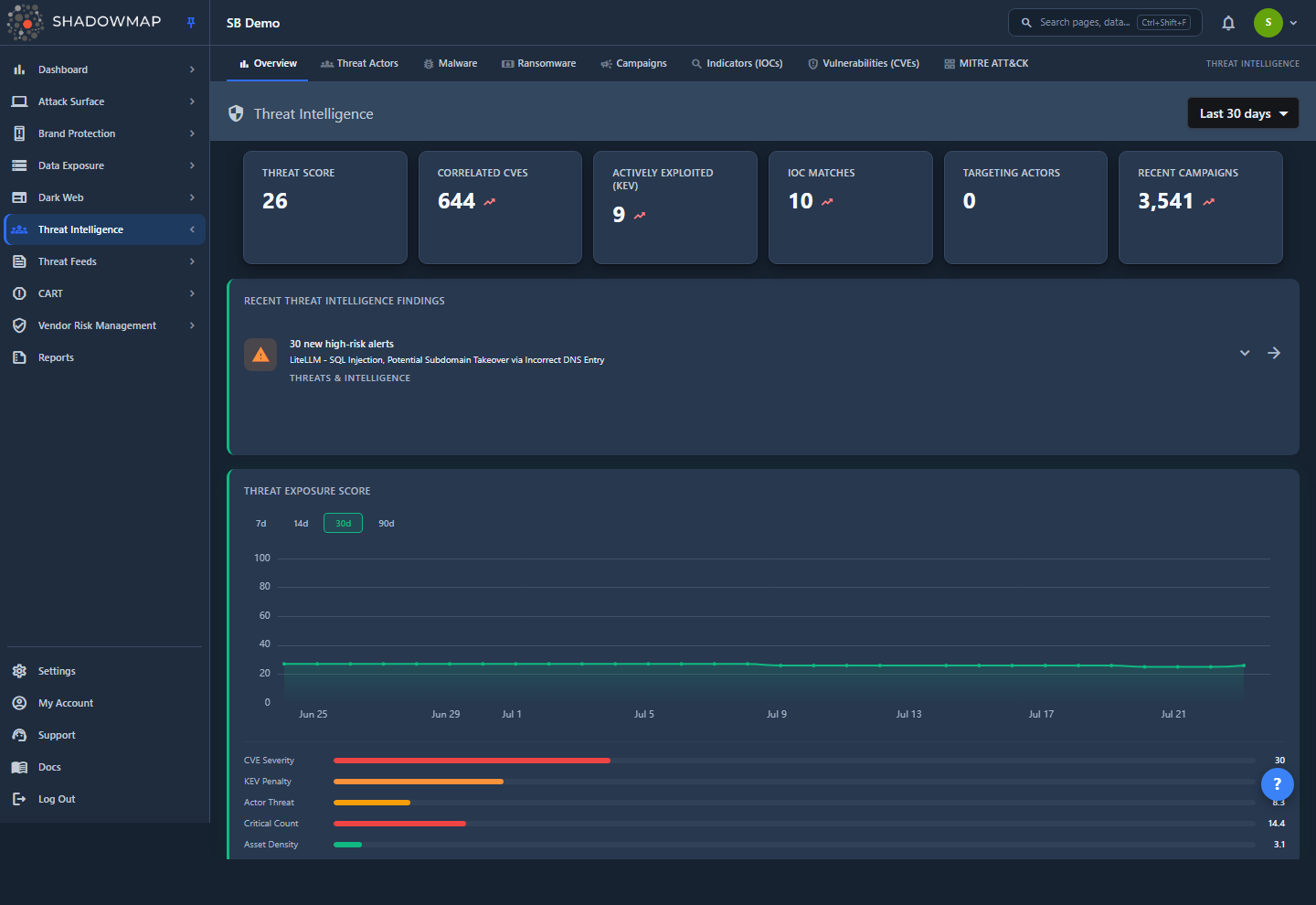Click the CART icon
This screenshot has width=1316, height=905.
click(19, 293)
